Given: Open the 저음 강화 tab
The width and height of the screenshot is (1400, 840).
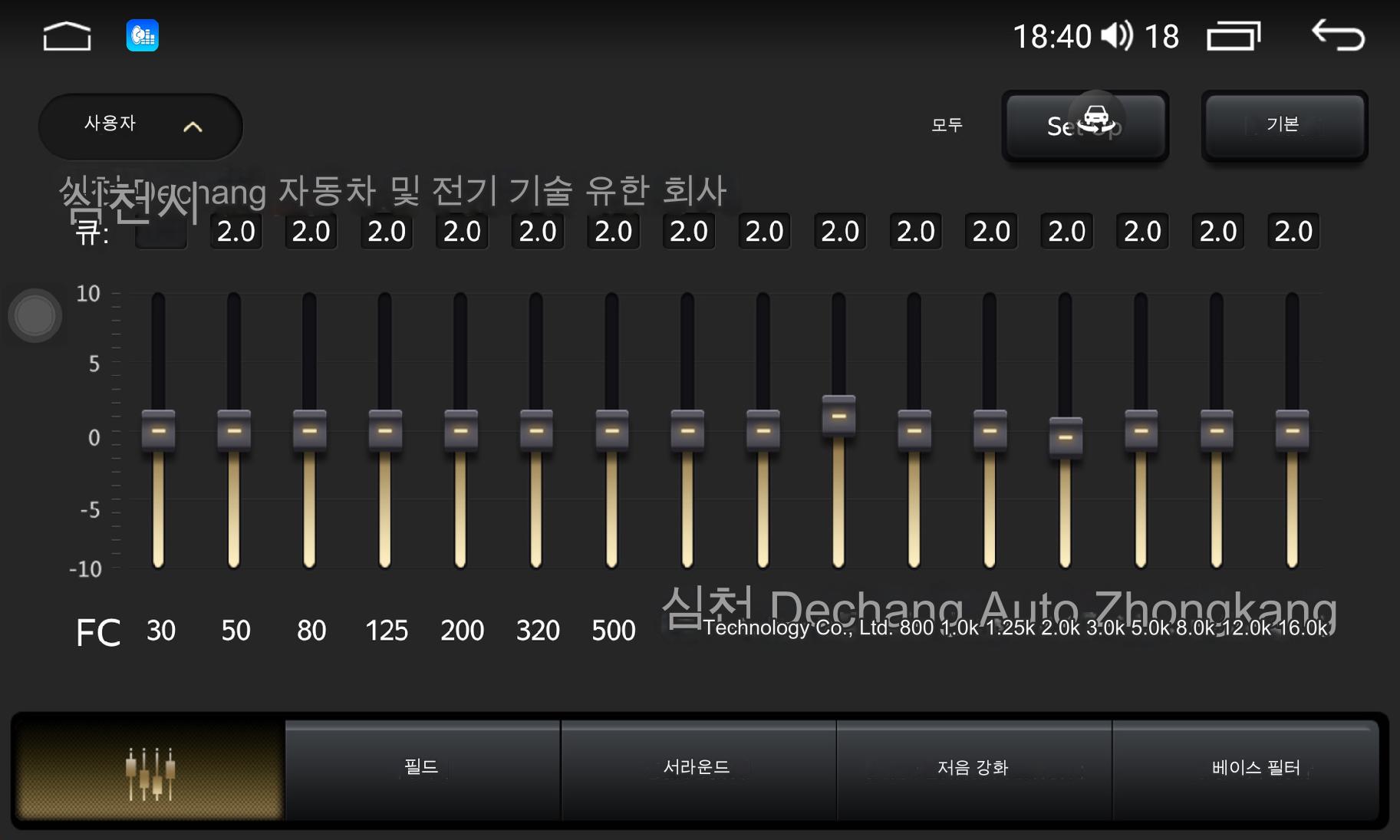Looking at the screenshot, I should point(973,767).
